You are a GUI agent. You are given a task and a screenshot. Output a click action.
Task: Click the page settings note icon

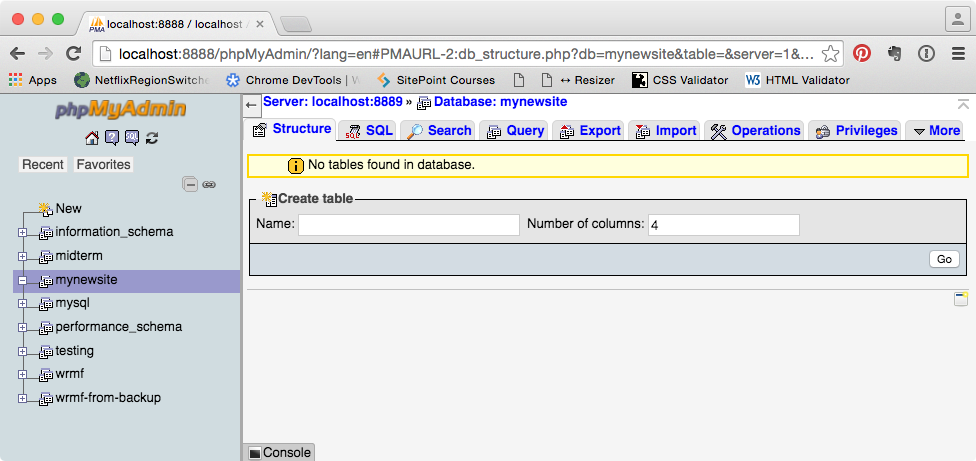tap(961, 299)
